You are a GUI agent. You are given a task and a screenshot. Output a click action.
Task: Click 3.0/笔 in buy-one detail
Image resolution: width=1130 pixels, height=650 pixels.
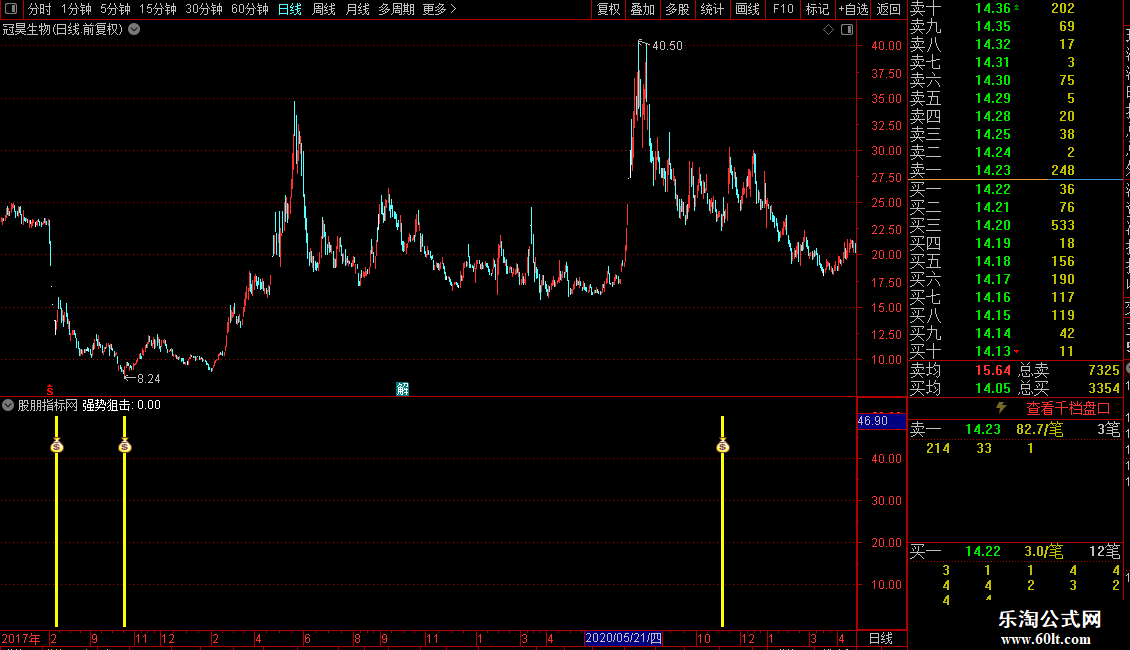pyautogui.click(x=1044, y=552)
